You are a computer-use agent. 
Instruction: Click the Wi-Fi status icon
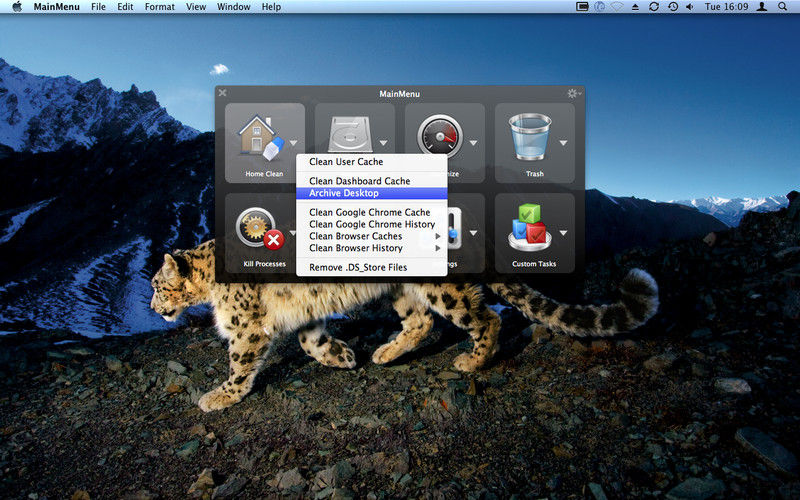coord(617,7)
